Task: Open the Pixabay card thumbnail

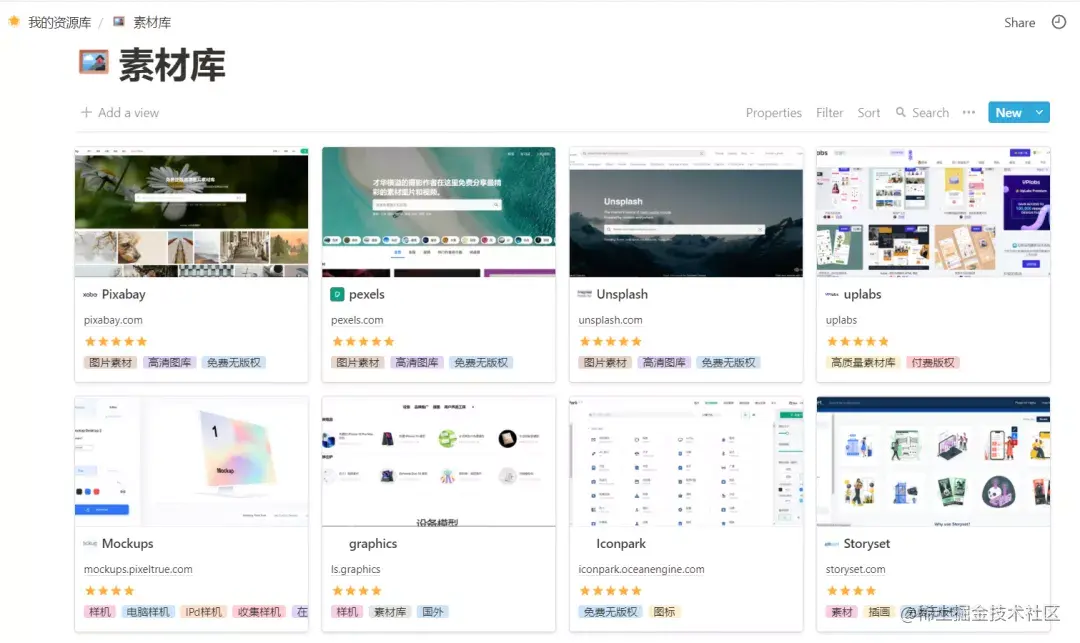Action: [x=191, y=212]
